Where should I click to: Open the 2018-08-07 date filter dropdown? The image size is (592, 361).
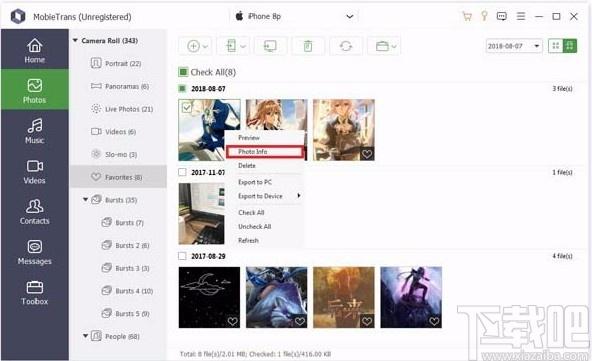pos(514,46)
